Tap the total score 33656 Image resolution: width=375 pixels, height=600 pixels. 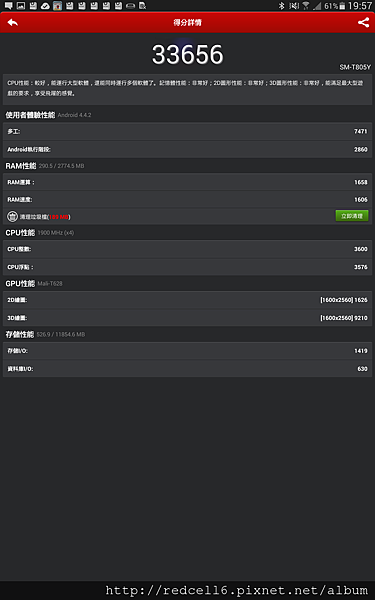(188, 54)
